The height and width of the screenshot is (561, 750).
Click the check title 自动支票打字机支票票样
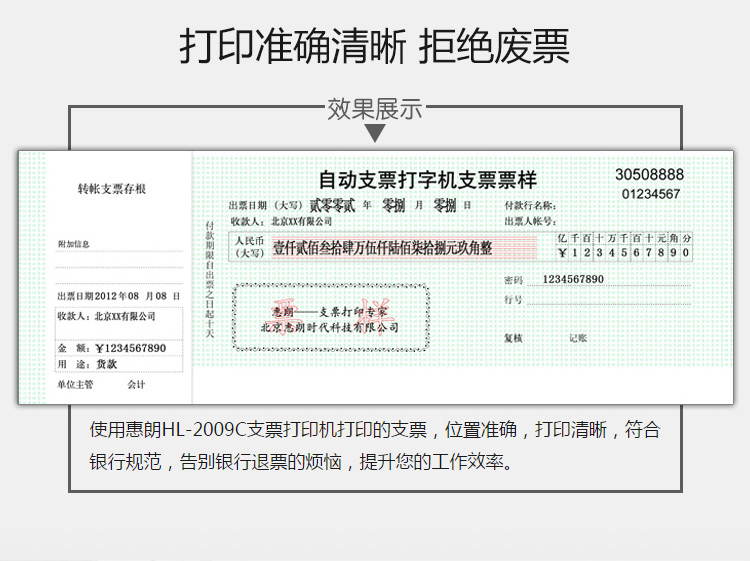pyautogui.click(x=428, y=180)
